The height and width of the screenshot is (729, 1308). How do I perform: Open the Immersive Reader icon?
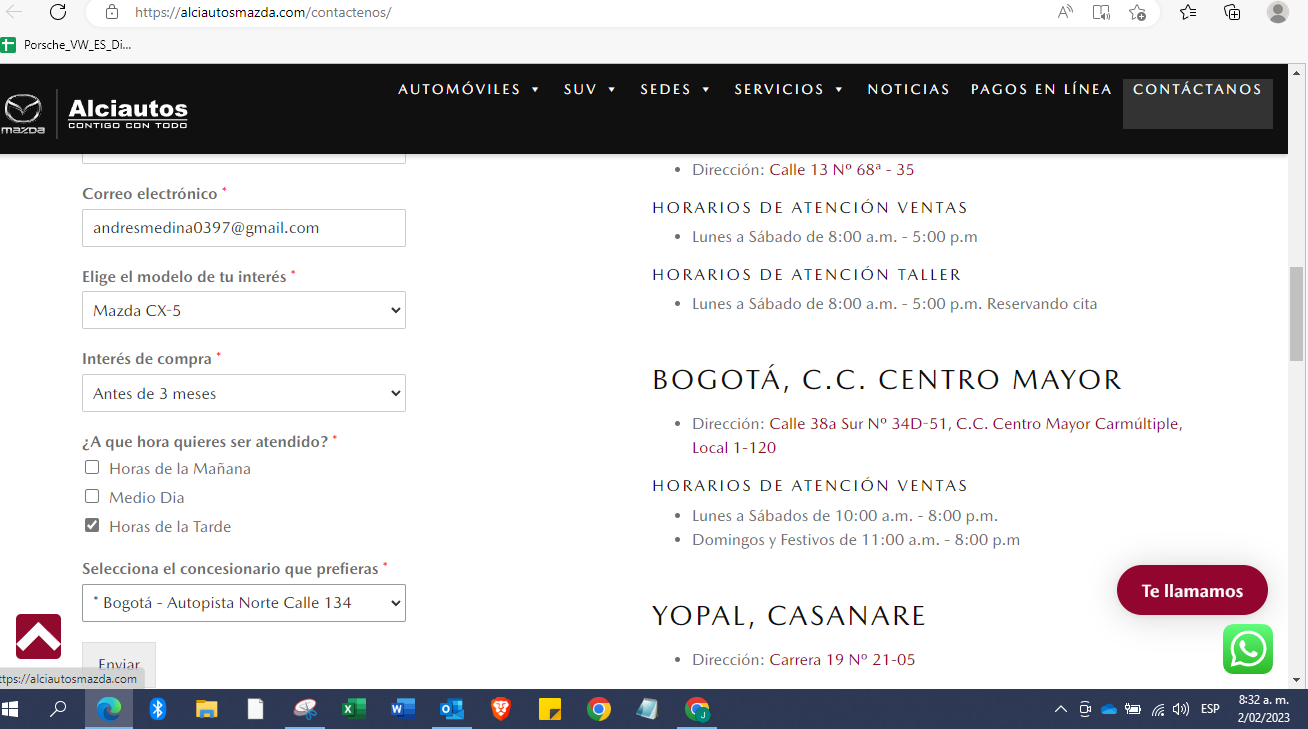[x=1101, y=12]
